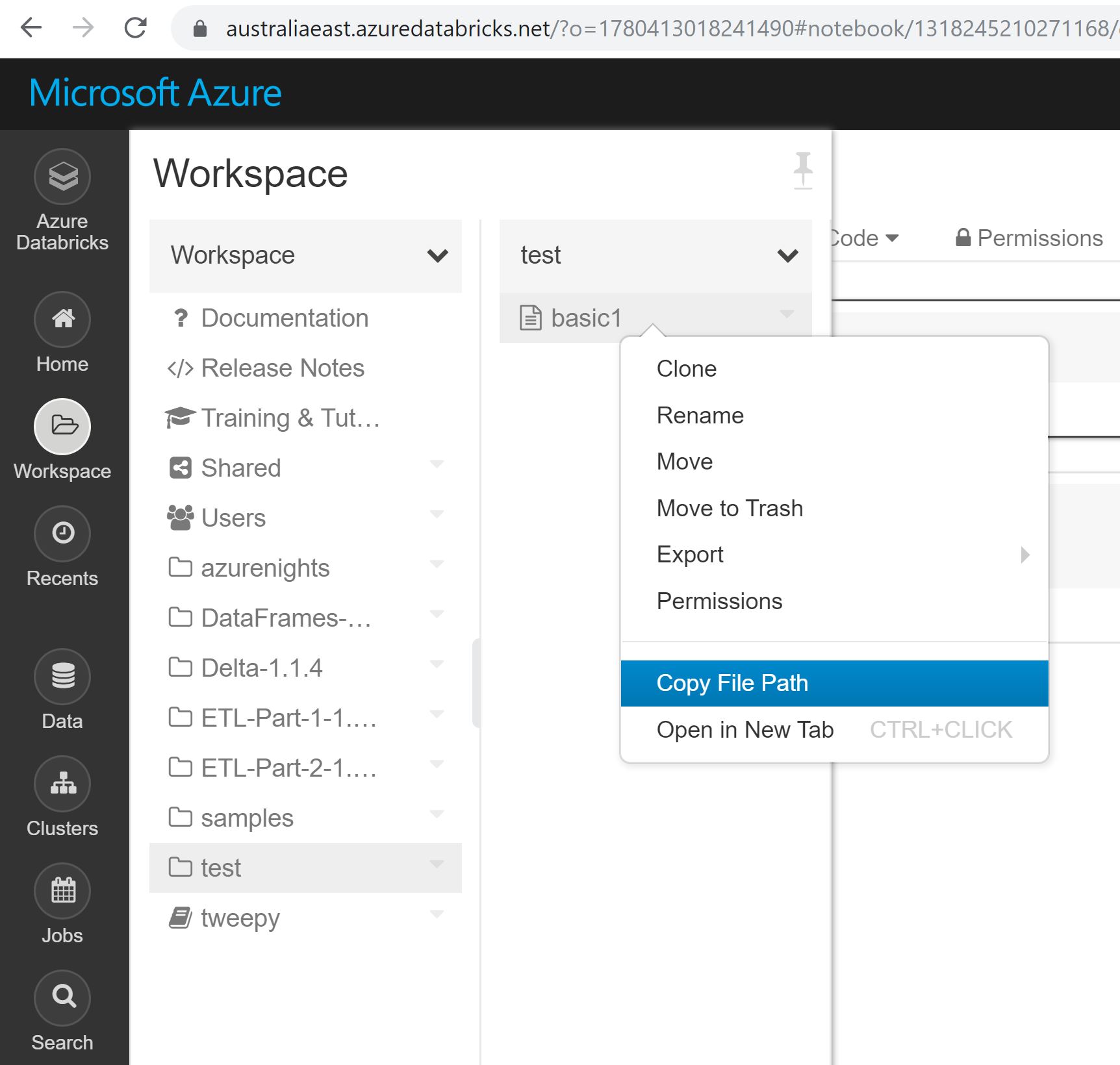Viewport: 1120px width, 1065px height.
Task: Click the Documentation question mark icon
Action: tap(181, 318)
